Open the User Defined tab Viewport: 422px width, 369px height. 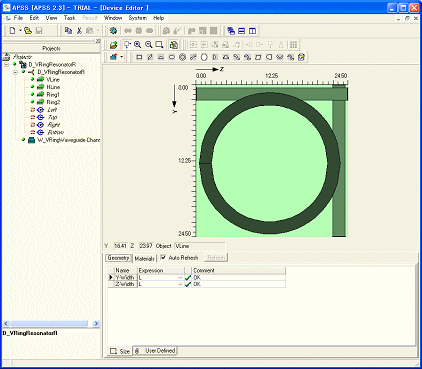coord(155,351)
